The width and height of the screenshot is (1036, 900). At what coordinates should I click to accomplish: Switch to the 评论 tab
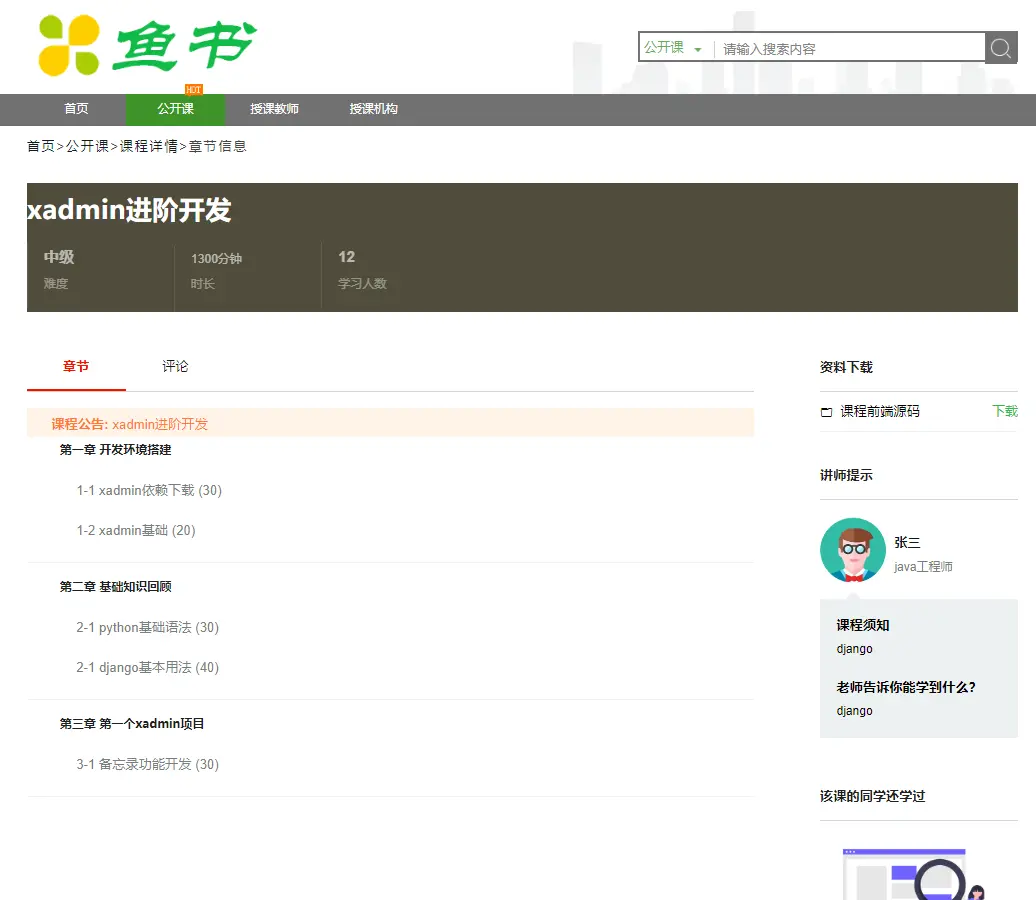(175, 366)
